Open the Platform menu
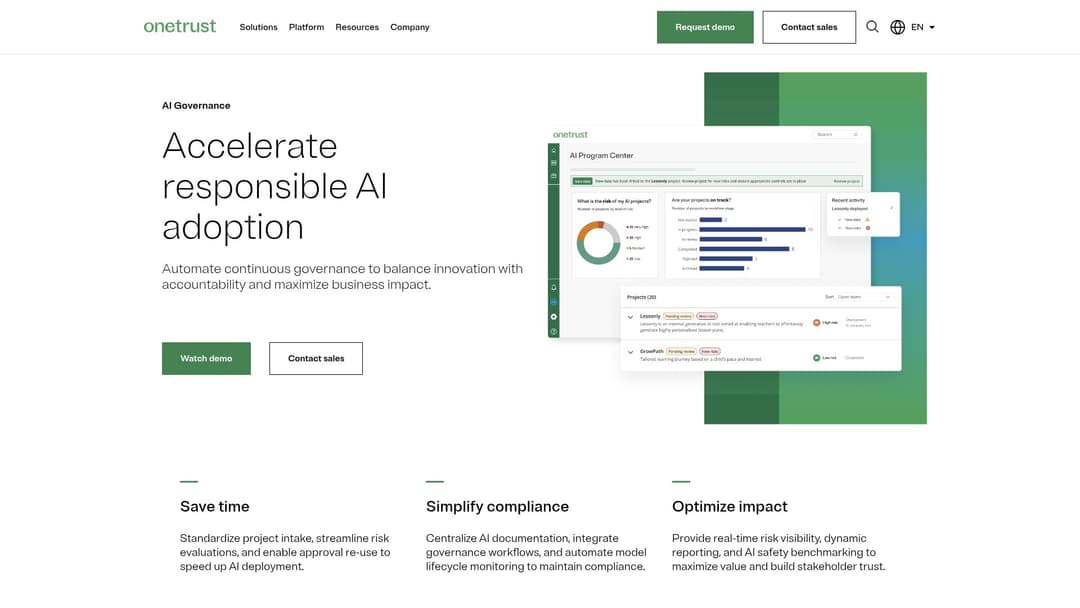Screen dimensions: 1080x608 click(307, 27)
